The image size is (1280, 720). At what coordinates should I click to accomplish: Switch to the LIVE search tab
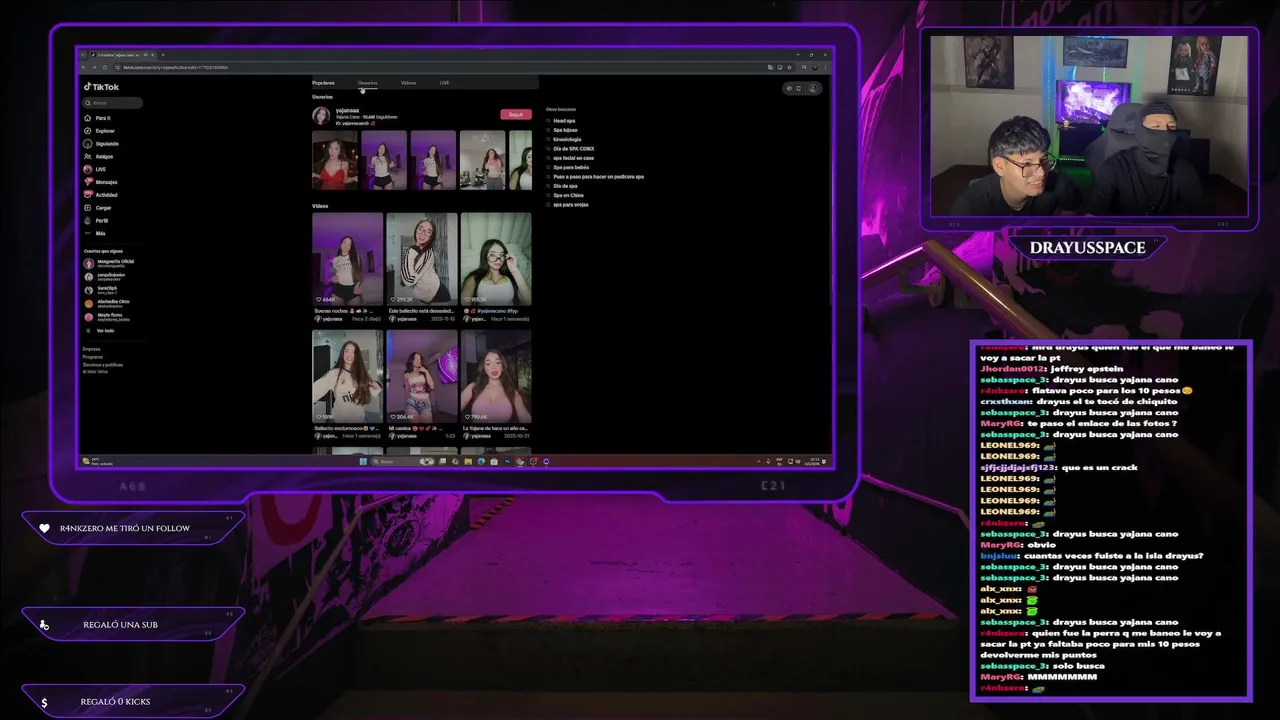pyautogui.click(x=444, y=83)
